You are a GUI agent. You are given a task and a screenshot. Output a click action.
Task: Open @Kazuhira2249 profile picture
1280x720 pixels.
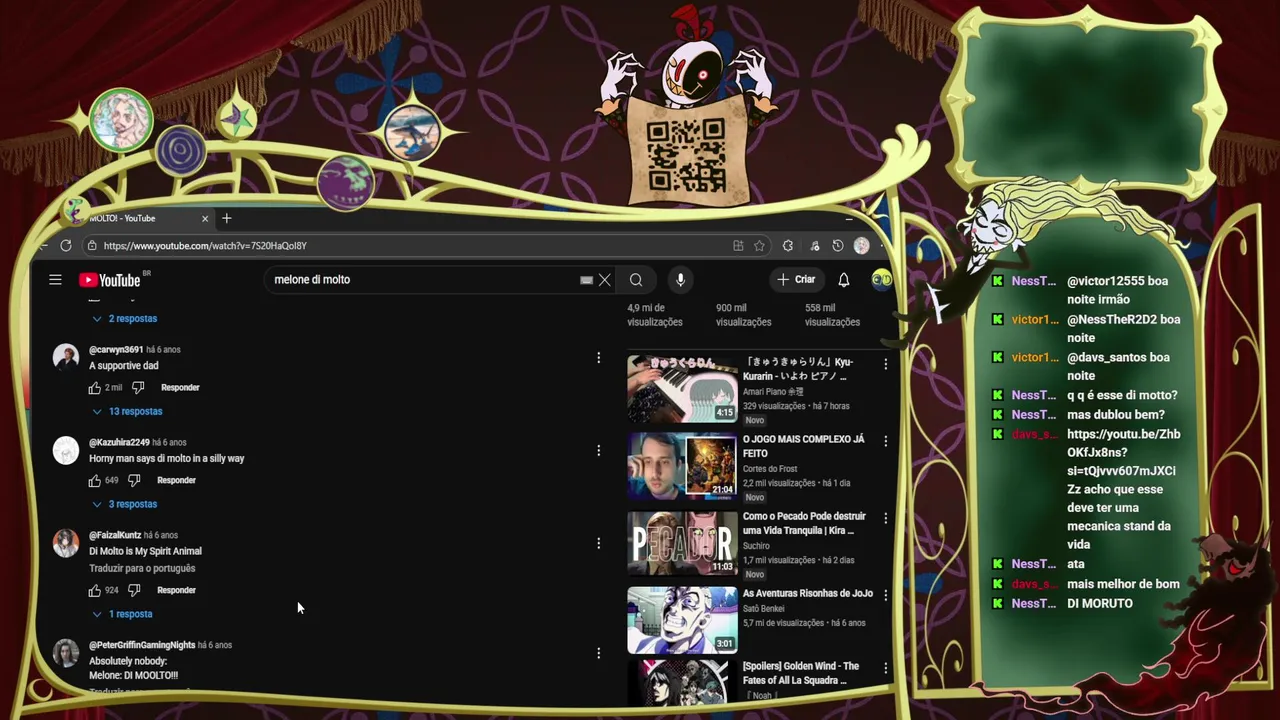[x=66, y=450]
